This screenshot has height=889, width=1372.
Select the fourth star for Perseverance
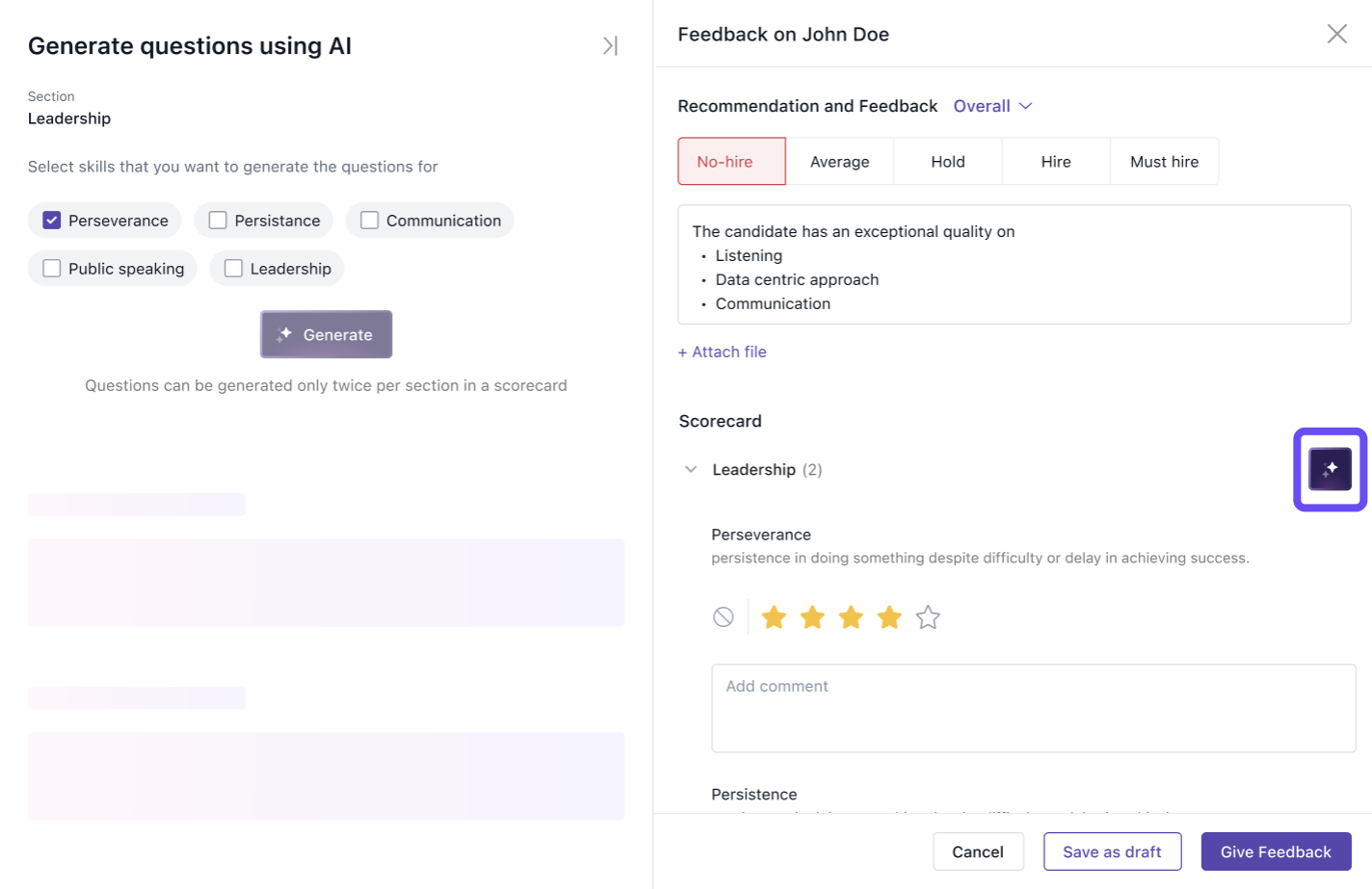(889, 617)
